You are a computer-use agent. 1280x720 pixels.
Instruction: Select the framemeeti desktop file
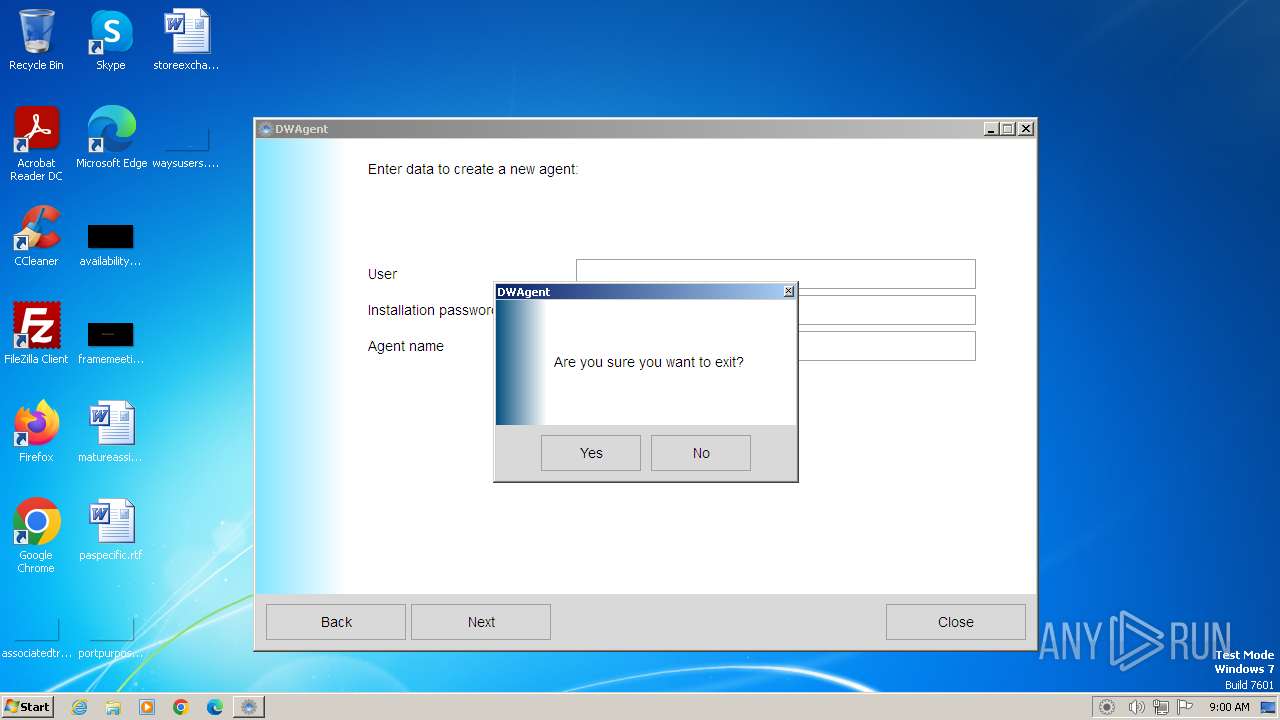coord(110,343)
